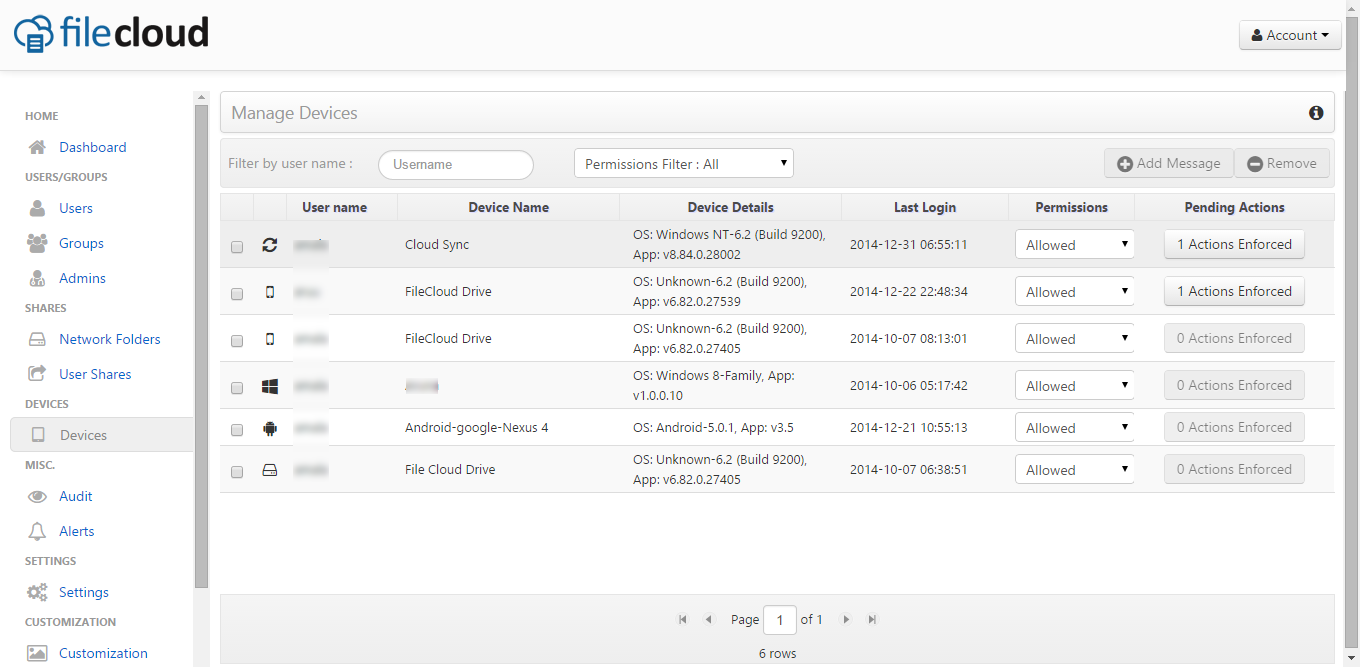Click the 2014-12-31 06:55:11 login time
This screenshot has width=1360, height=667.
tap(908, 245)
